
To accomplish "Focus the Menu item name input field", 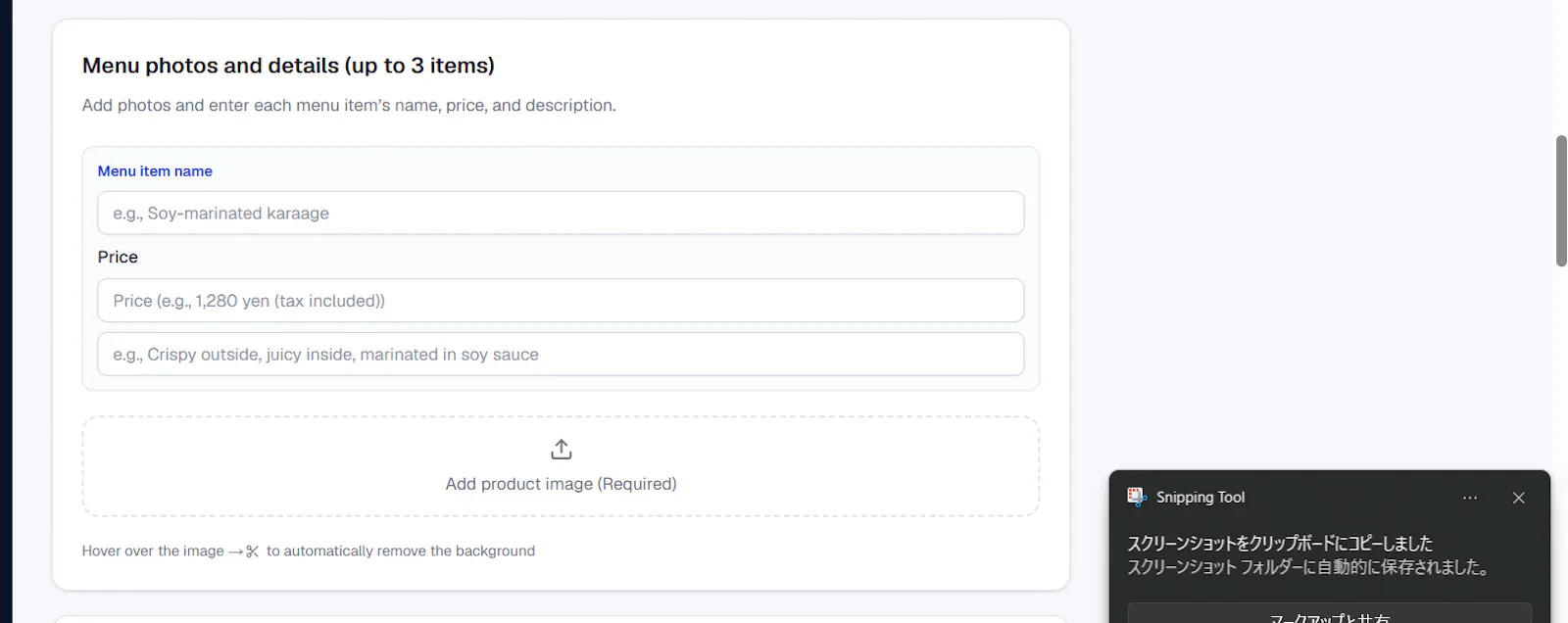I will [561, 213].
